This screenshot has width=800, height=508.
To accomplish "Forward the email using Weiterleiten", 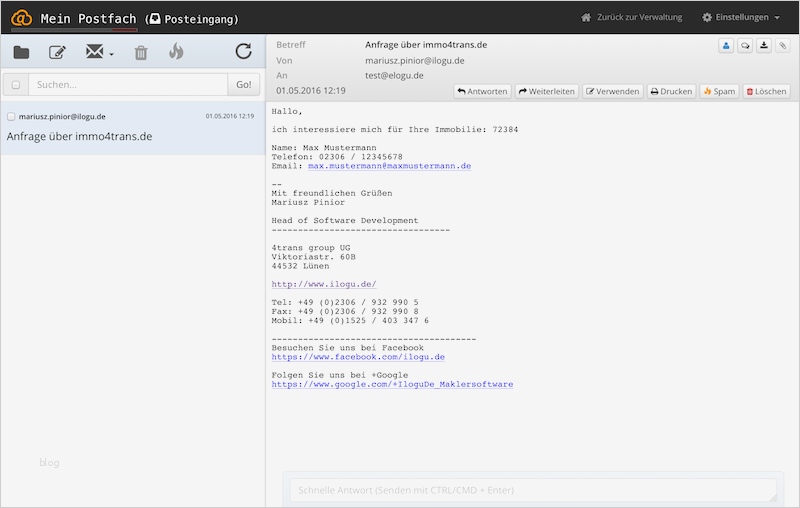I will click(x=547, y=91).
